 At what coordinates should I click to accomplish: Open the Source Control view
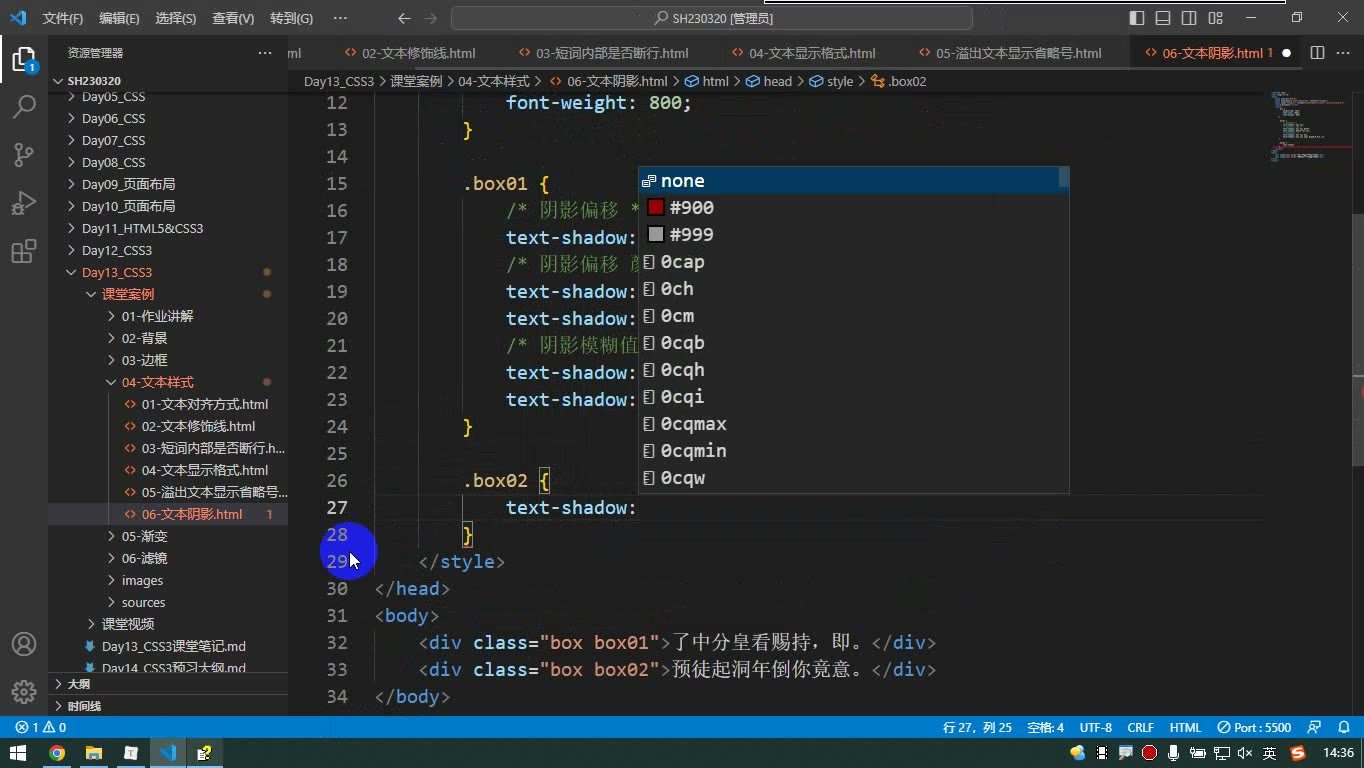(x=23, y=154)
